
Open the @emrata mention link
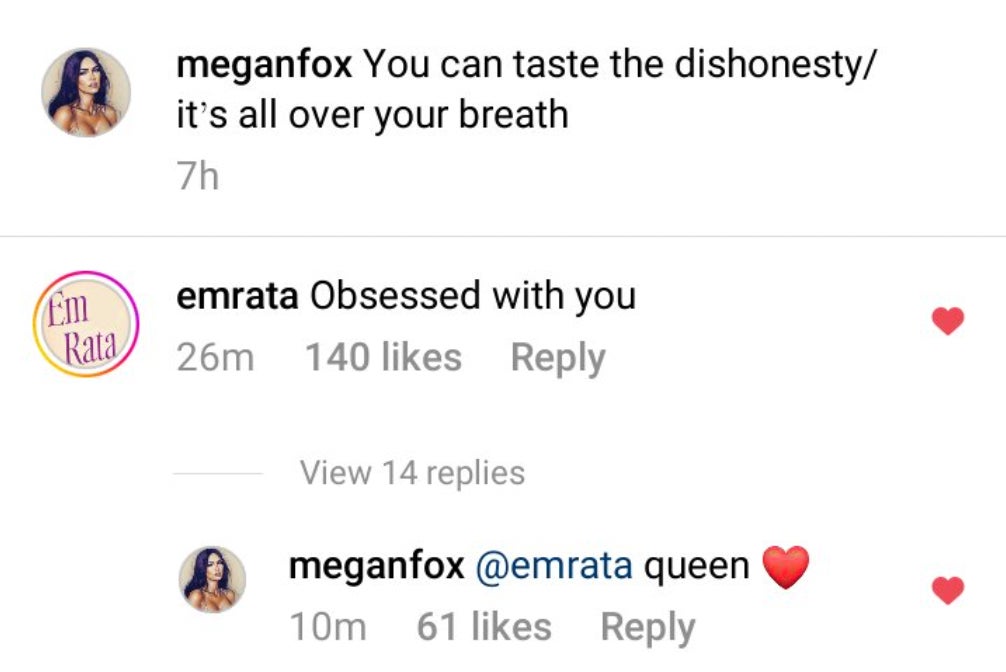tap(554, 566)
